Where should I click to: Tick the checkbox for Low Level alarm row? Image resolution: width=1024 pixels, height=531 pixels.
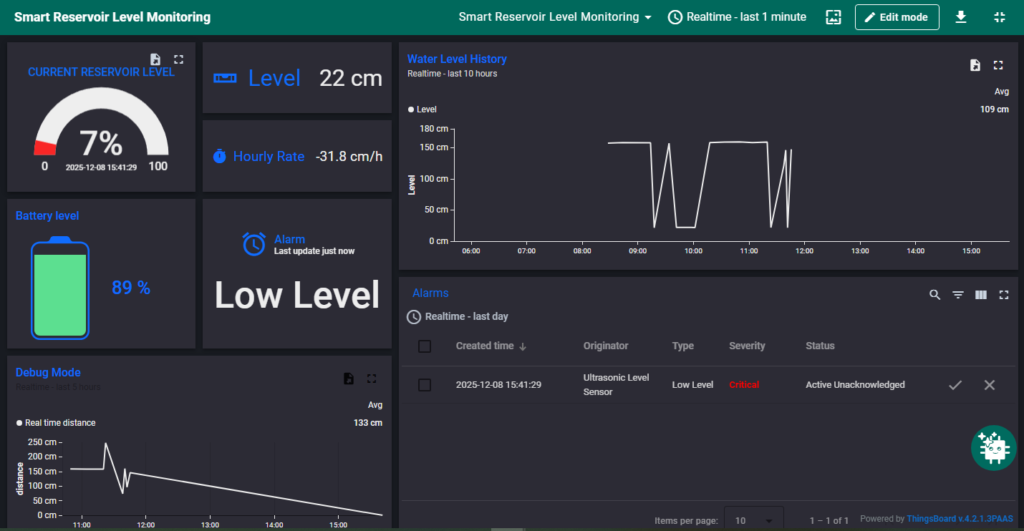[425, 385]
